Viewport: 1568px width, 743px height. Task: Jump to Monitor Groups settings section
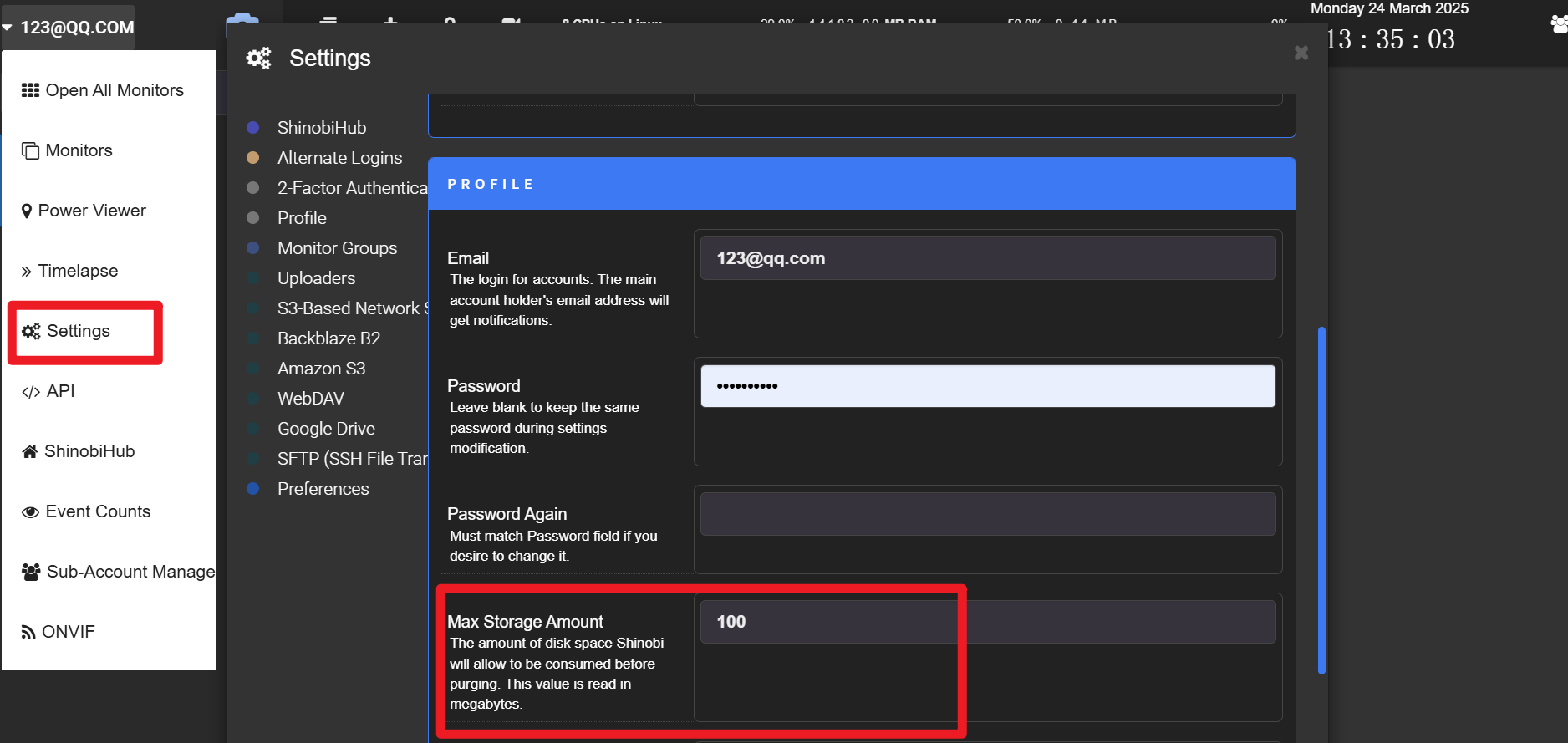pos(338,248)
